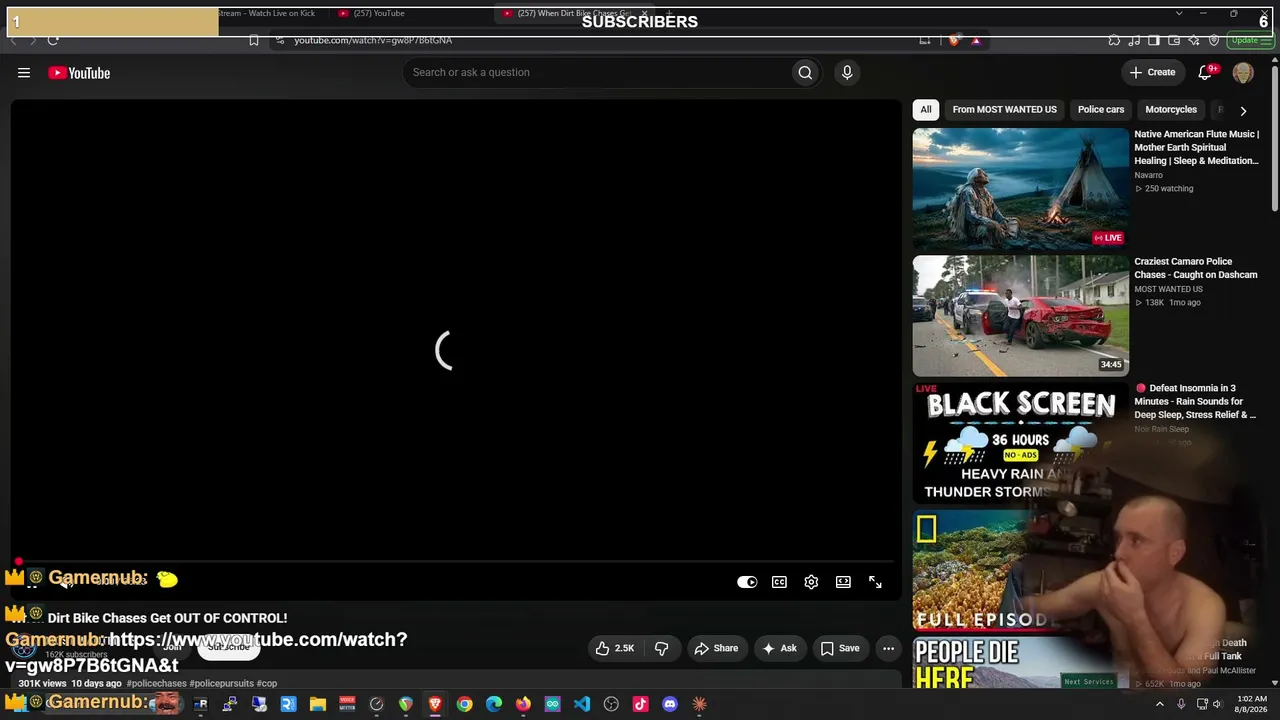Go to the YouTube home logo
1280x720 pixels.
pyautogui.click(x=79, y=73)
